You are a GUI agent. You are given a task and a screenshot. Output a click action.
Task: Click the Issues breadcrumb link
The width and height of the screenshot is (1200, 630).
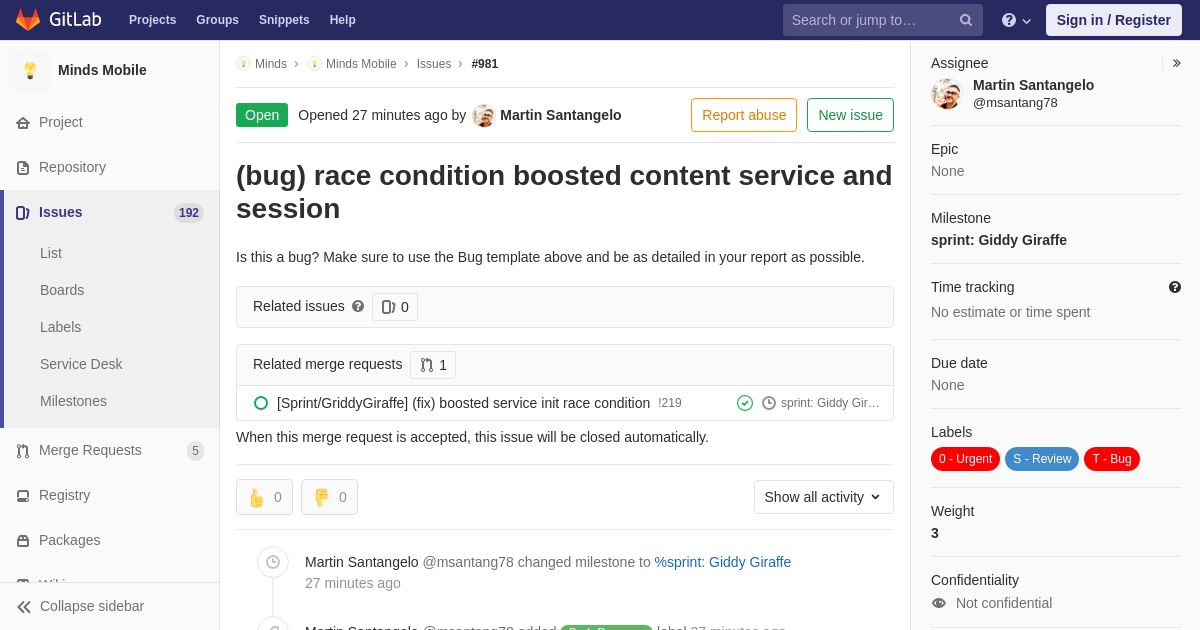click(x=434, y=64)
